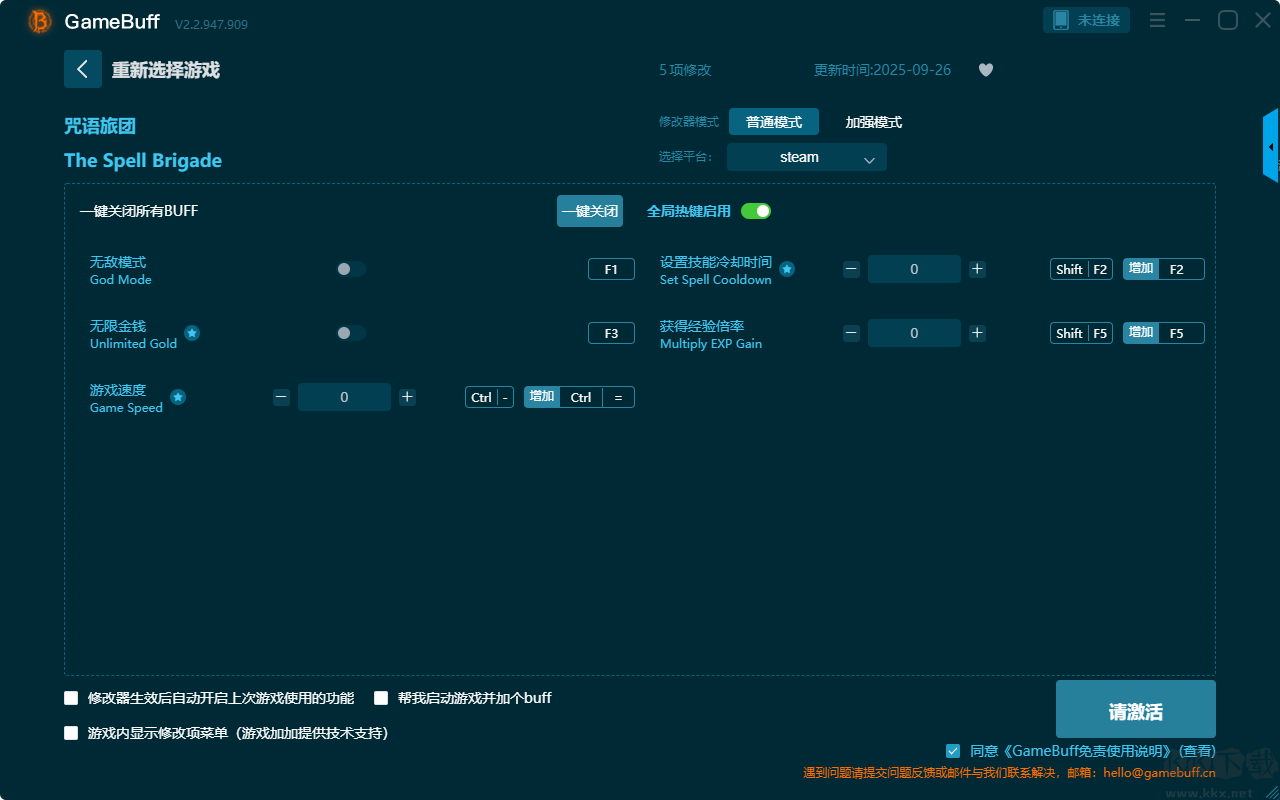Open the (查看) disclaimer view link
The width and height of the screenshot is (1280, 800).
(1197, 751)
